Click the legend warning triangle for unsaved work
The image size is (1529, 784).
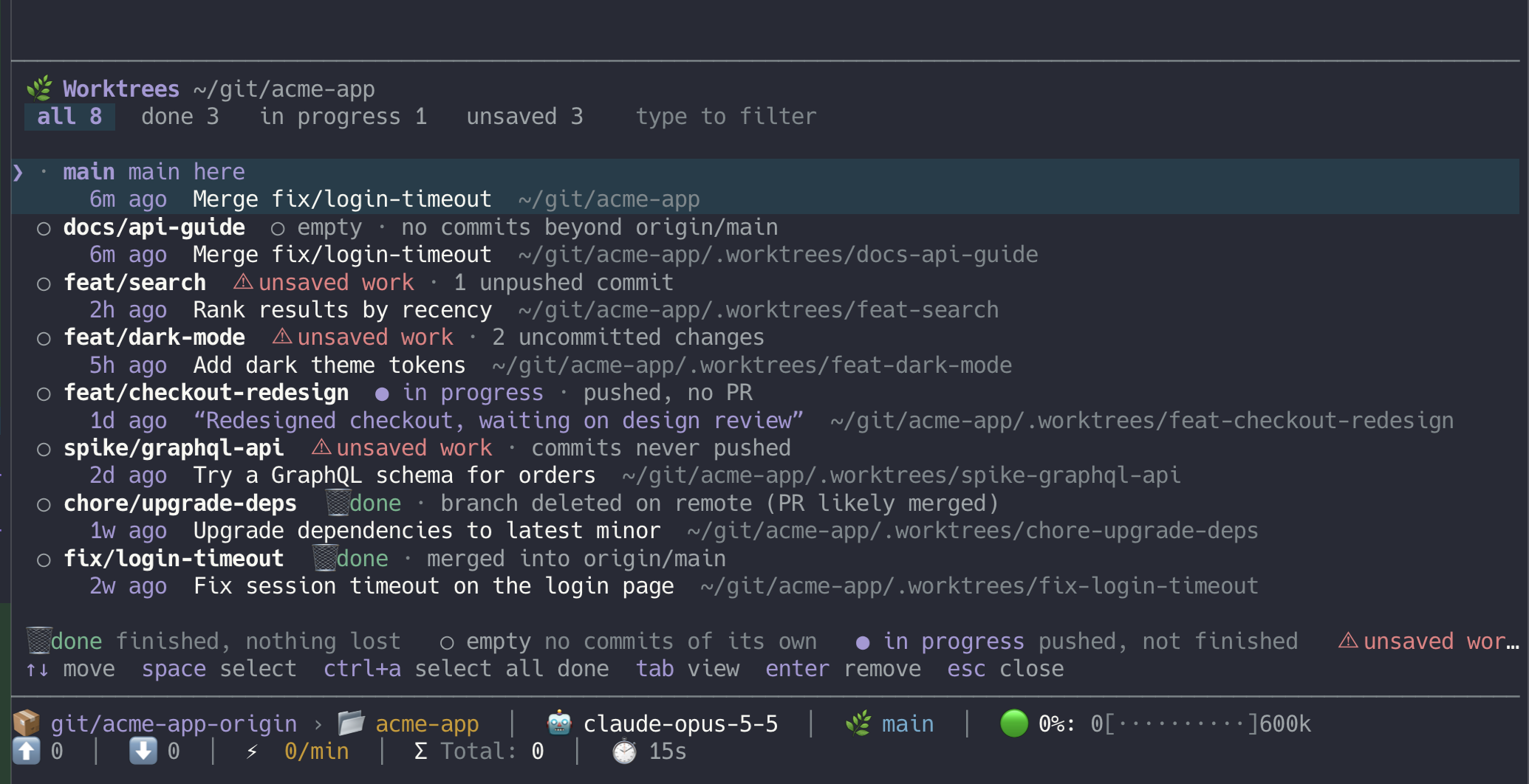click(1348, 640)
